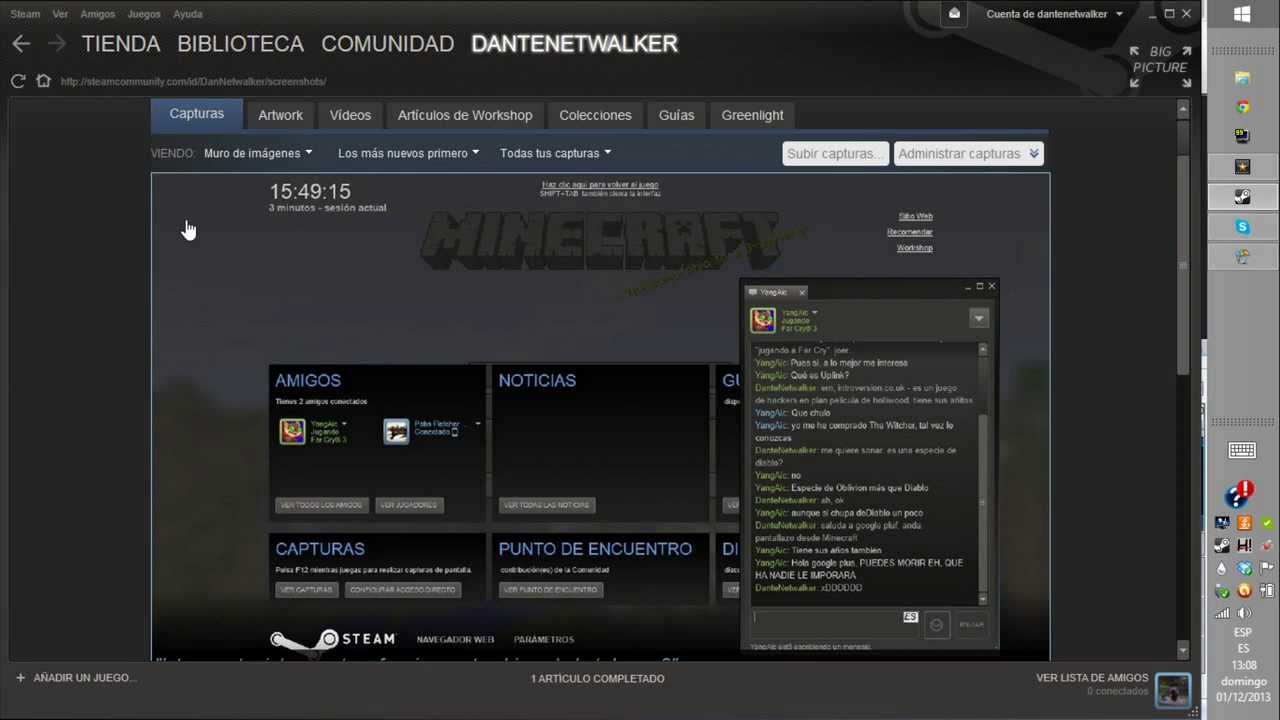Viewport: 1280px width, 720px height.
Task: Enter Big Picture mode
Action: tap(1160, 66)
